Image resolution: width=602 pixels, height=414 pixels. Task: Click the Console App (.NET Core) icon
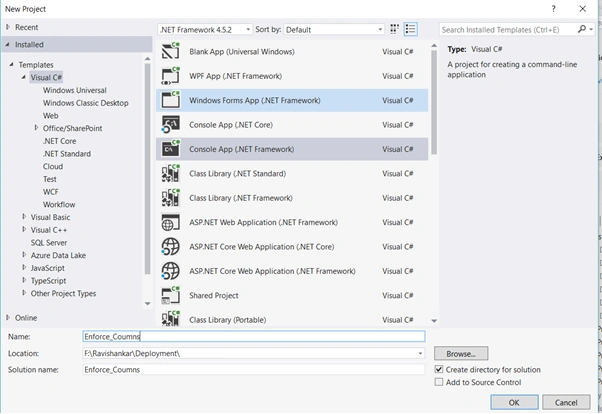(x=170, y=125)
